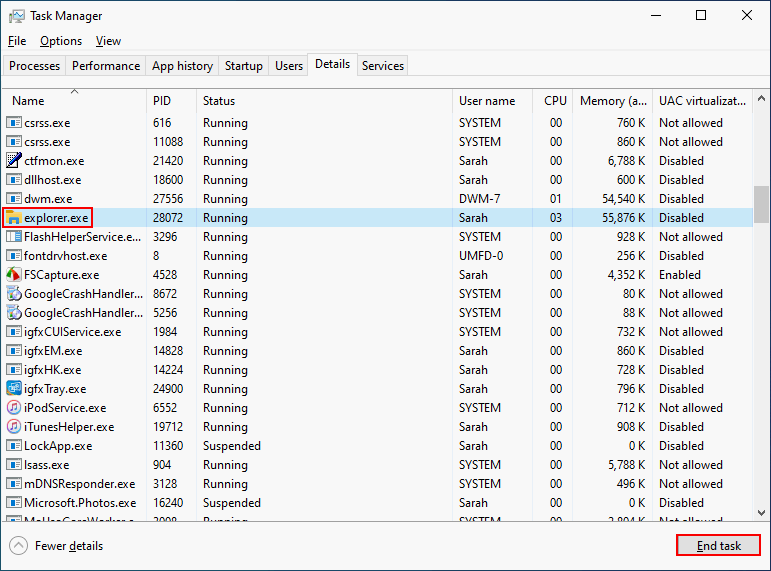Screen dimensions: 771x571
Task: Switch to the Startup tab
Action: click(244, 66)
